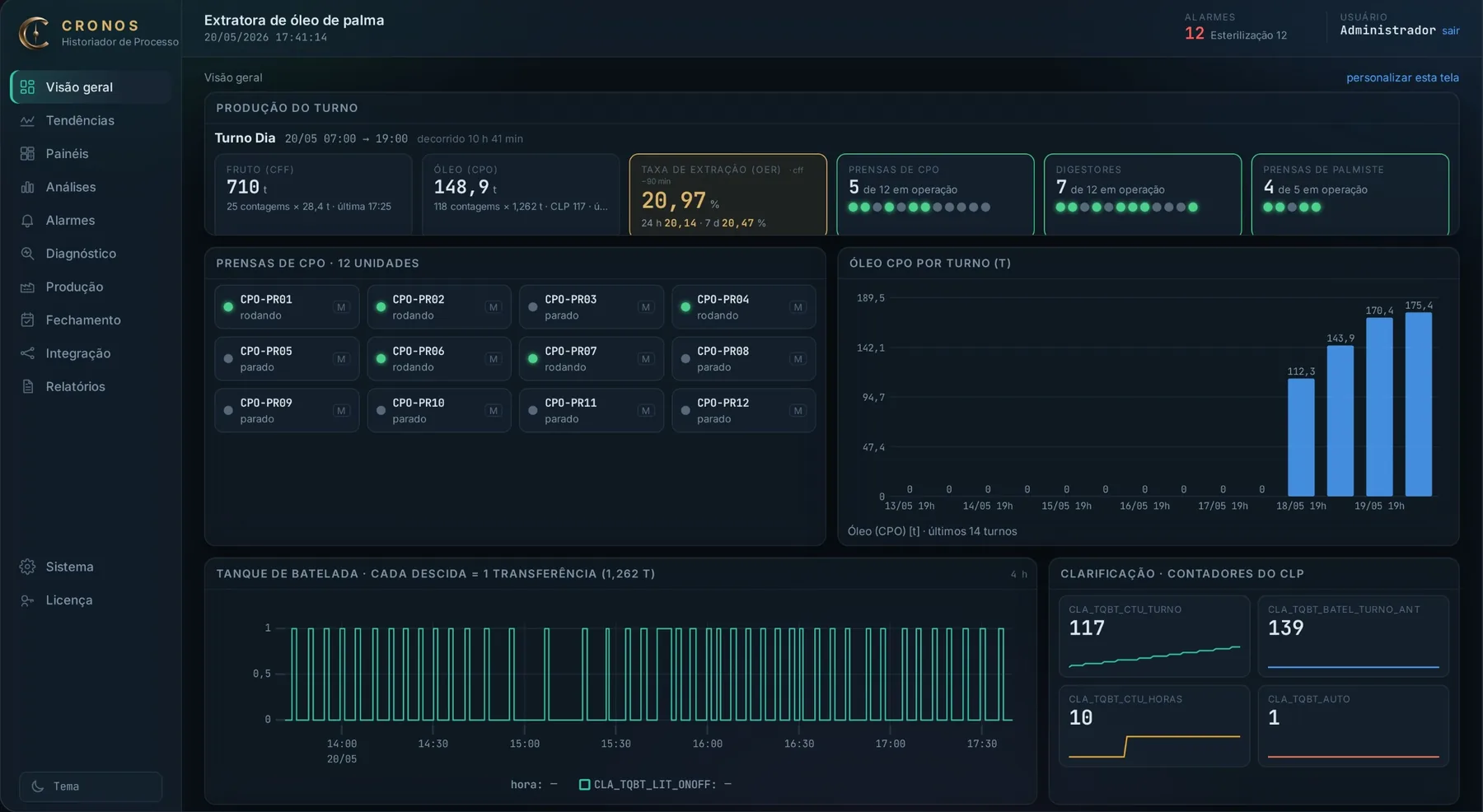Click the Óleo (CPO) production card

(x=521, y=194)
